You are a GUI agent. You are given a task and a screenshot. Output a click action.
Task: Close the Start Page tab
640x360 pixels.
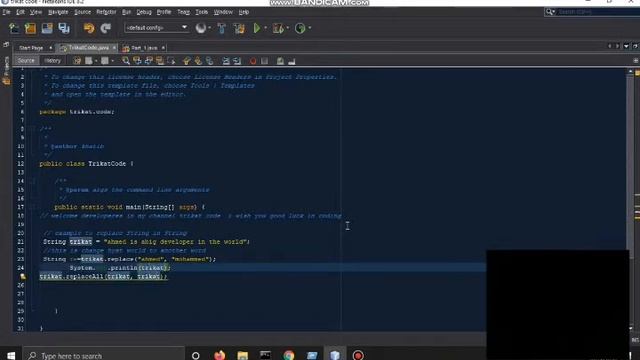point(51,48)
